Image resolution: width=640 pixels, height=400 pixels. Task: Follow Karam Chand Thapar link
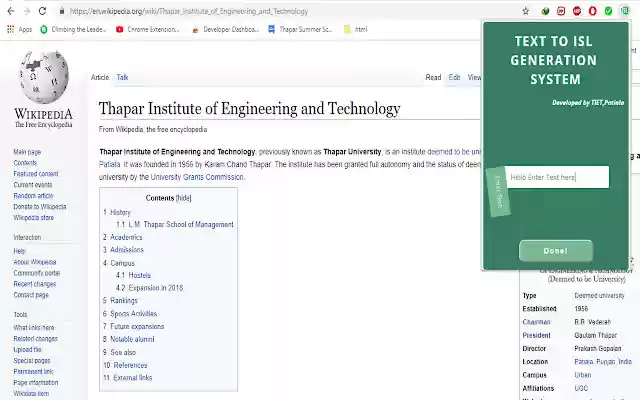[238, 164]
